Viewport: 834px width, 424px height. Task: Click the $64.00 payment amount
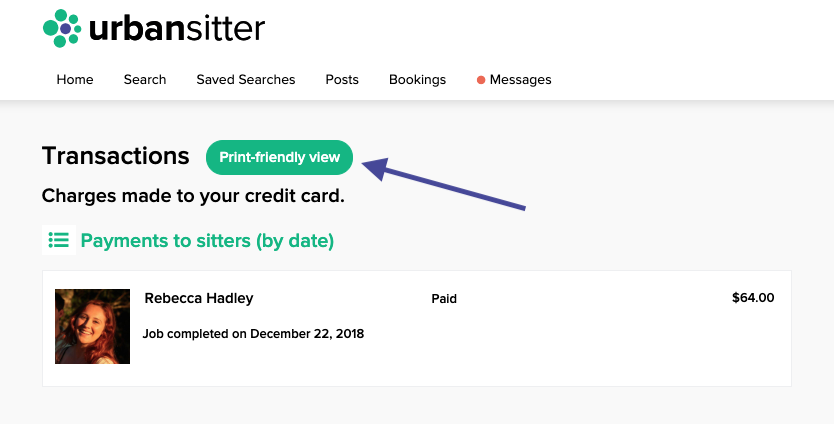pyautogui.click(x=753, y=297)
